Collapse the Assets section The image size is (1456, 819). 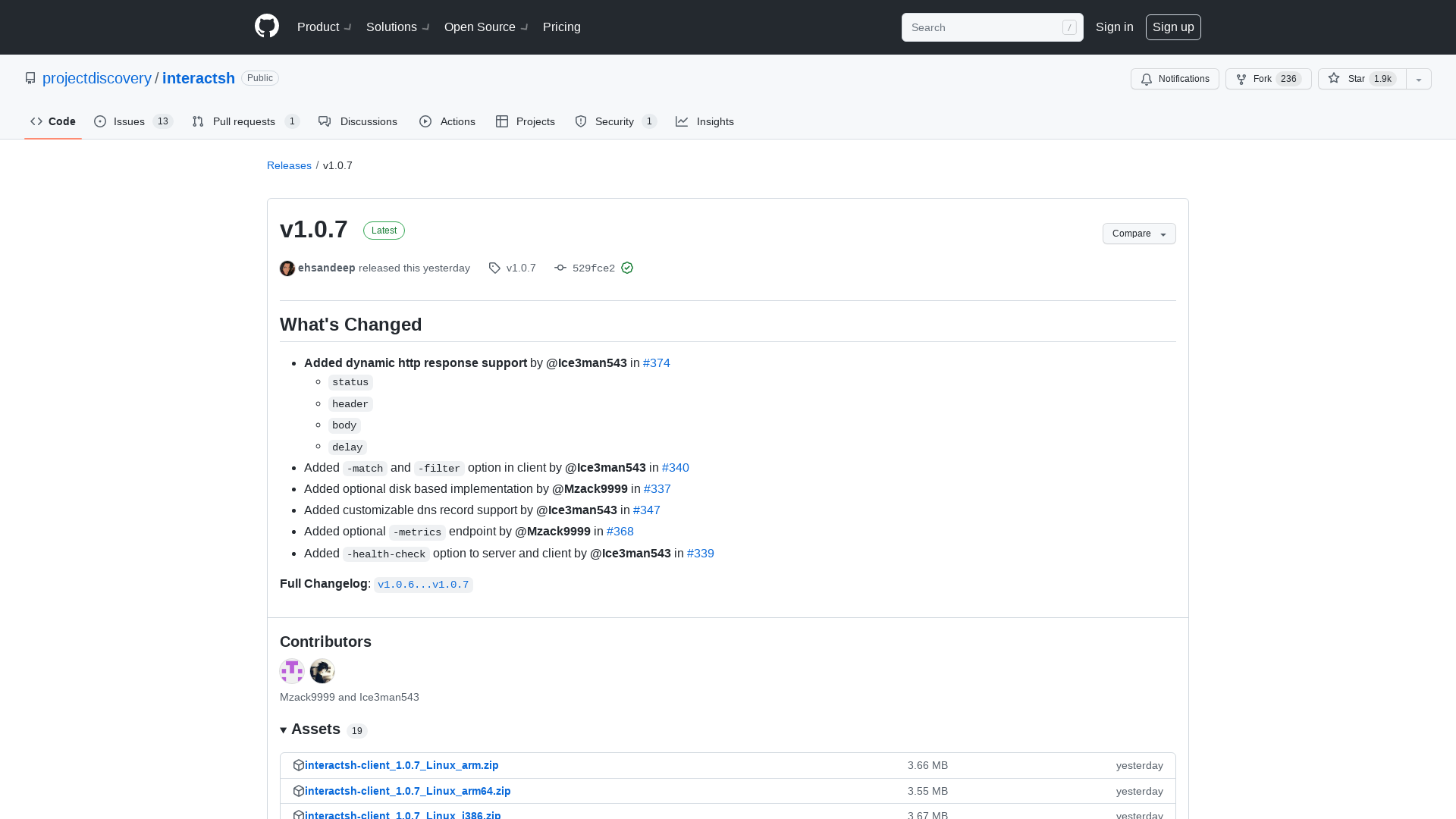pyautogui.click(x=284, y=730)
